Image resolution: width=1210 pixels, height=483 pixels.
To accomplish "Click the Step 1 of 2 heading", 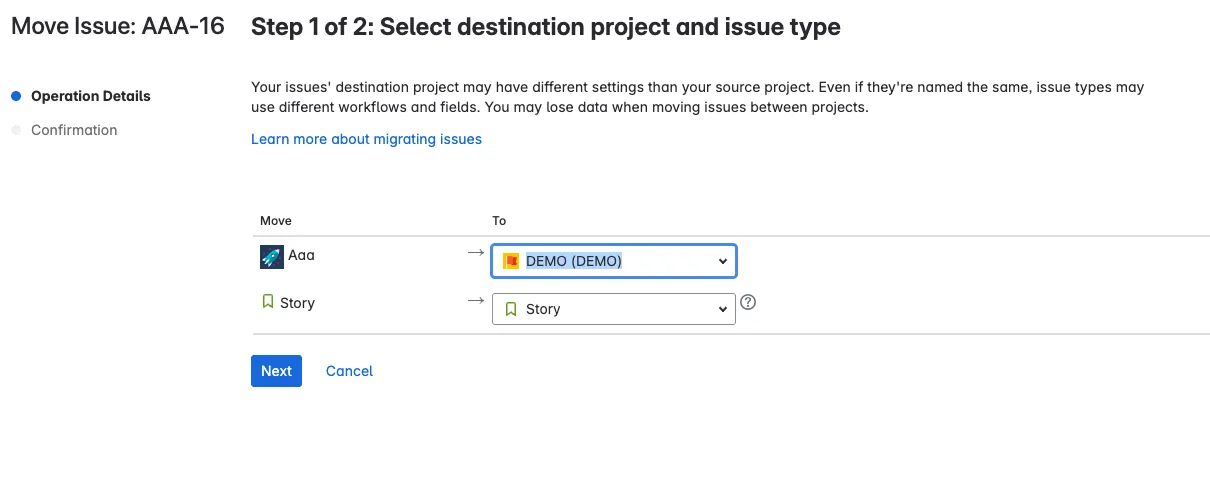I will point(545,27).
